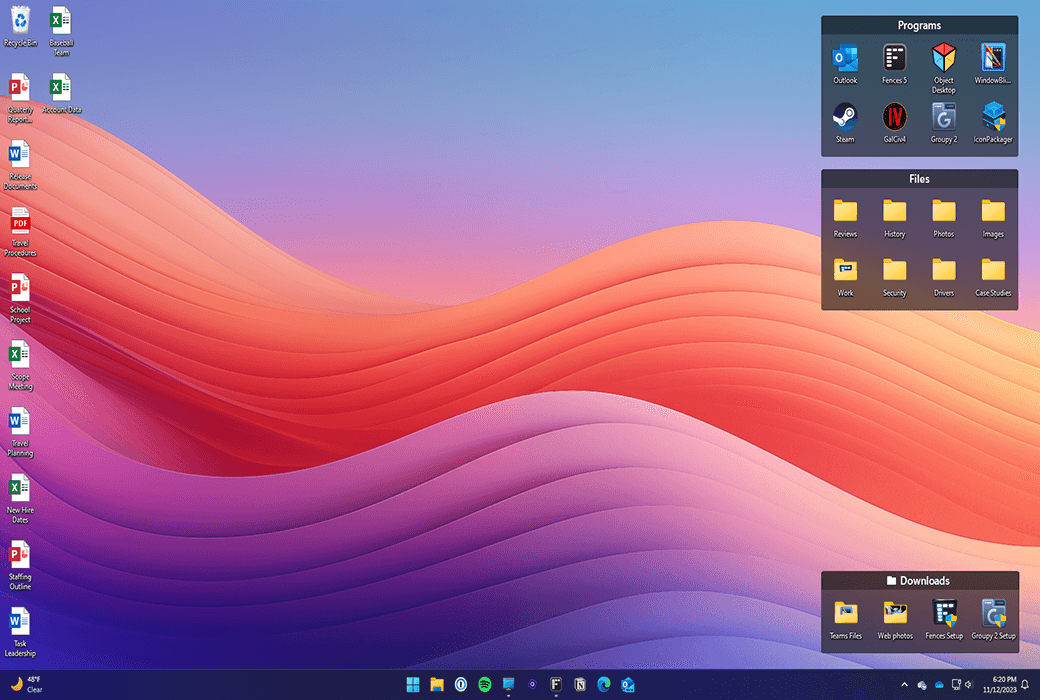
Task: Open Spotify from the taskbar
Action: coord(485,685)
